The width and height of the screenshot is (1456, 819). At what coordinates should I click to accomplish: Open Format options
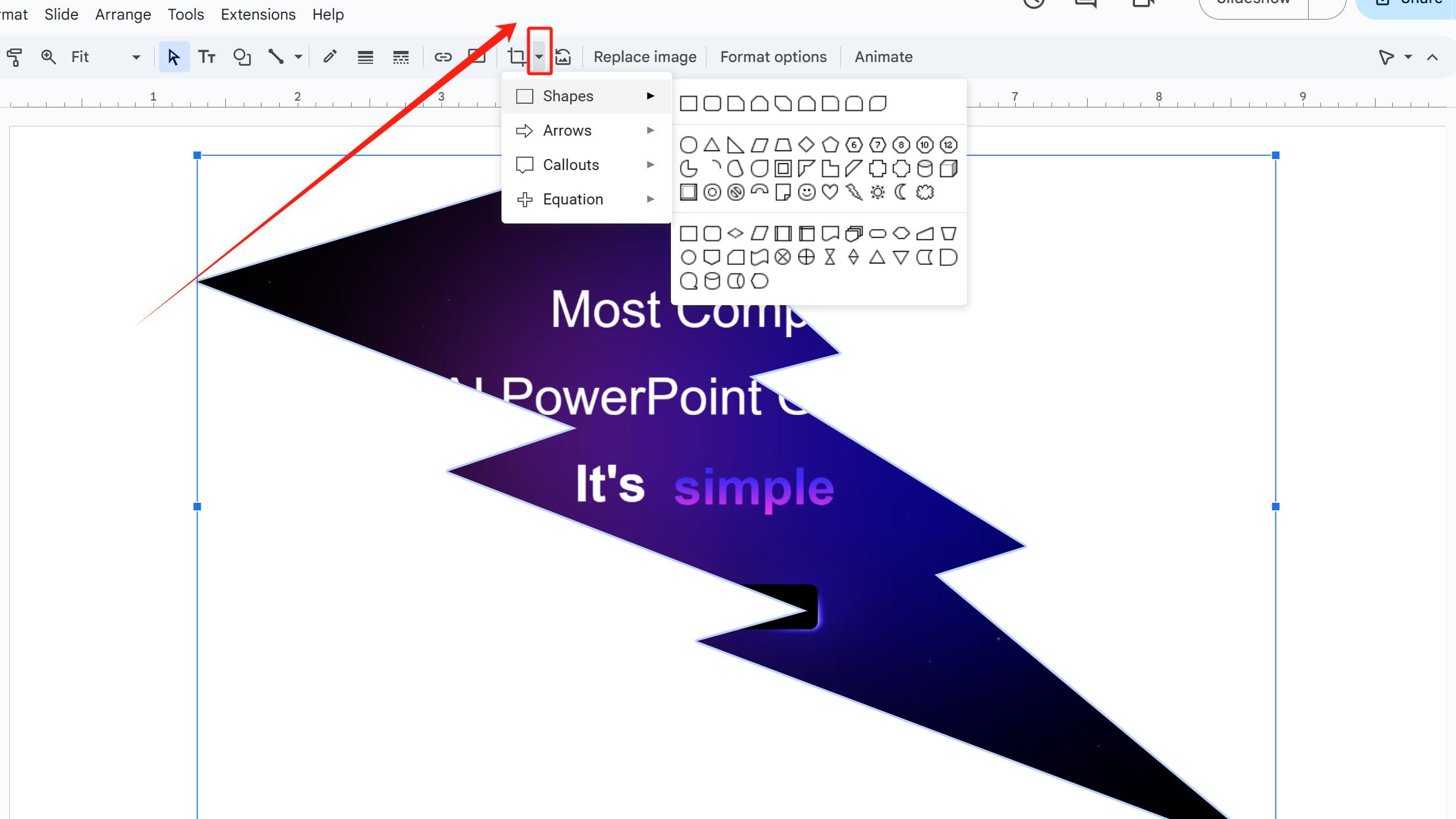pos(773,57)
